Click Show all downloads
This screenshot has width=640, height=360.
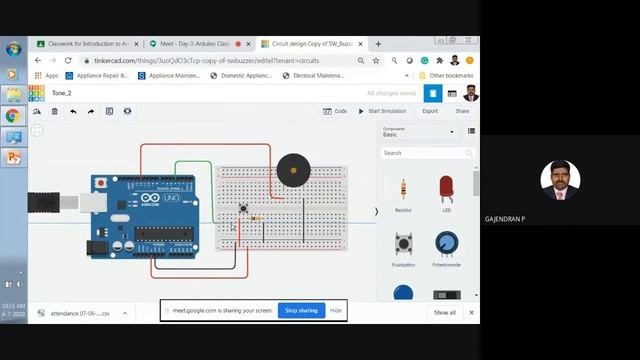tap(444, 313)
